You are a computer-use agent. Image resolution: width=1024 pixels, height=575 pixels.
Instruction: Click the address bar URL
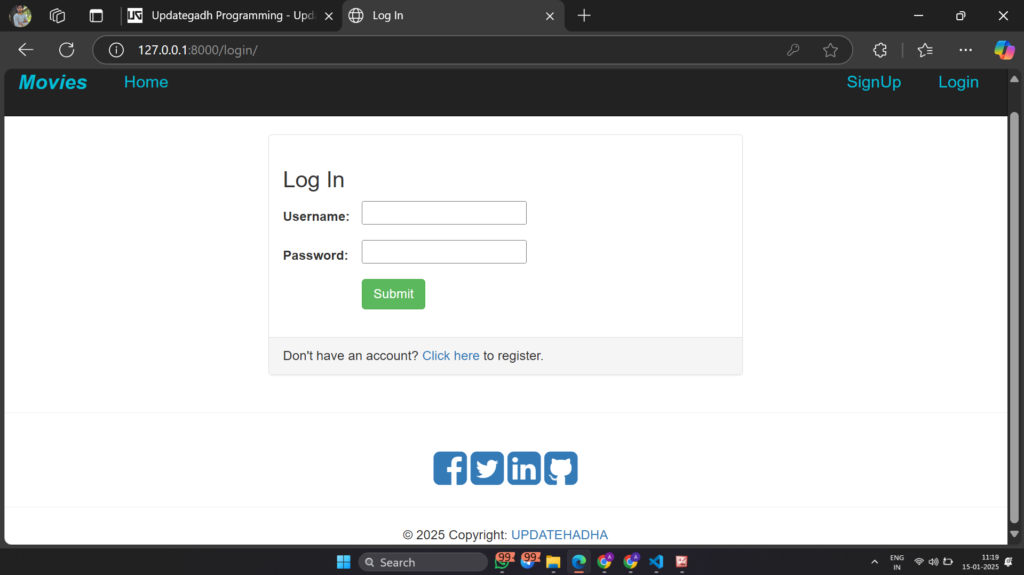coord(198,50)
